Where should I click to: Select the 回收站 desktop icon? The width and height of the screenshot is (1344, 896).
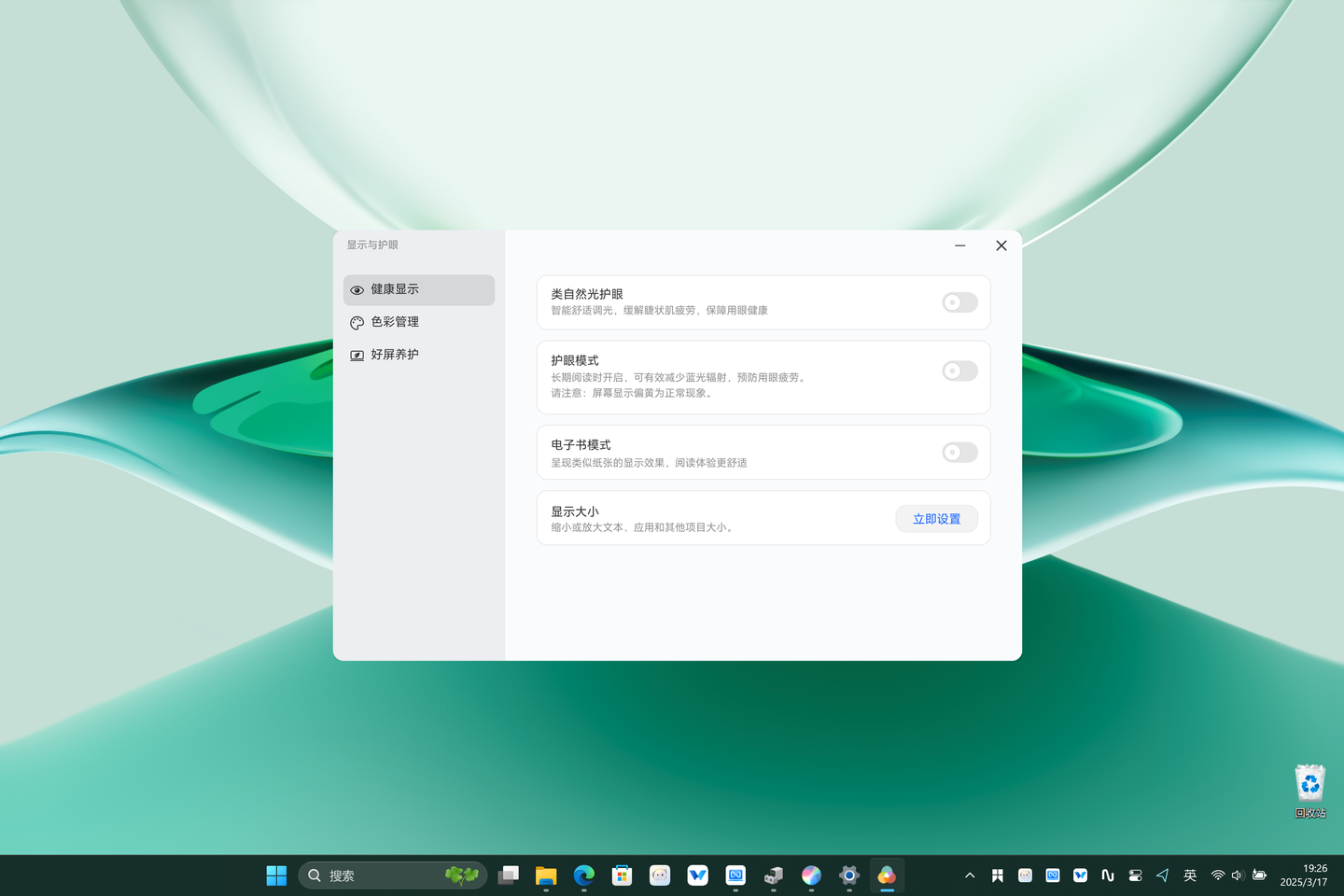pos(1310,791)
